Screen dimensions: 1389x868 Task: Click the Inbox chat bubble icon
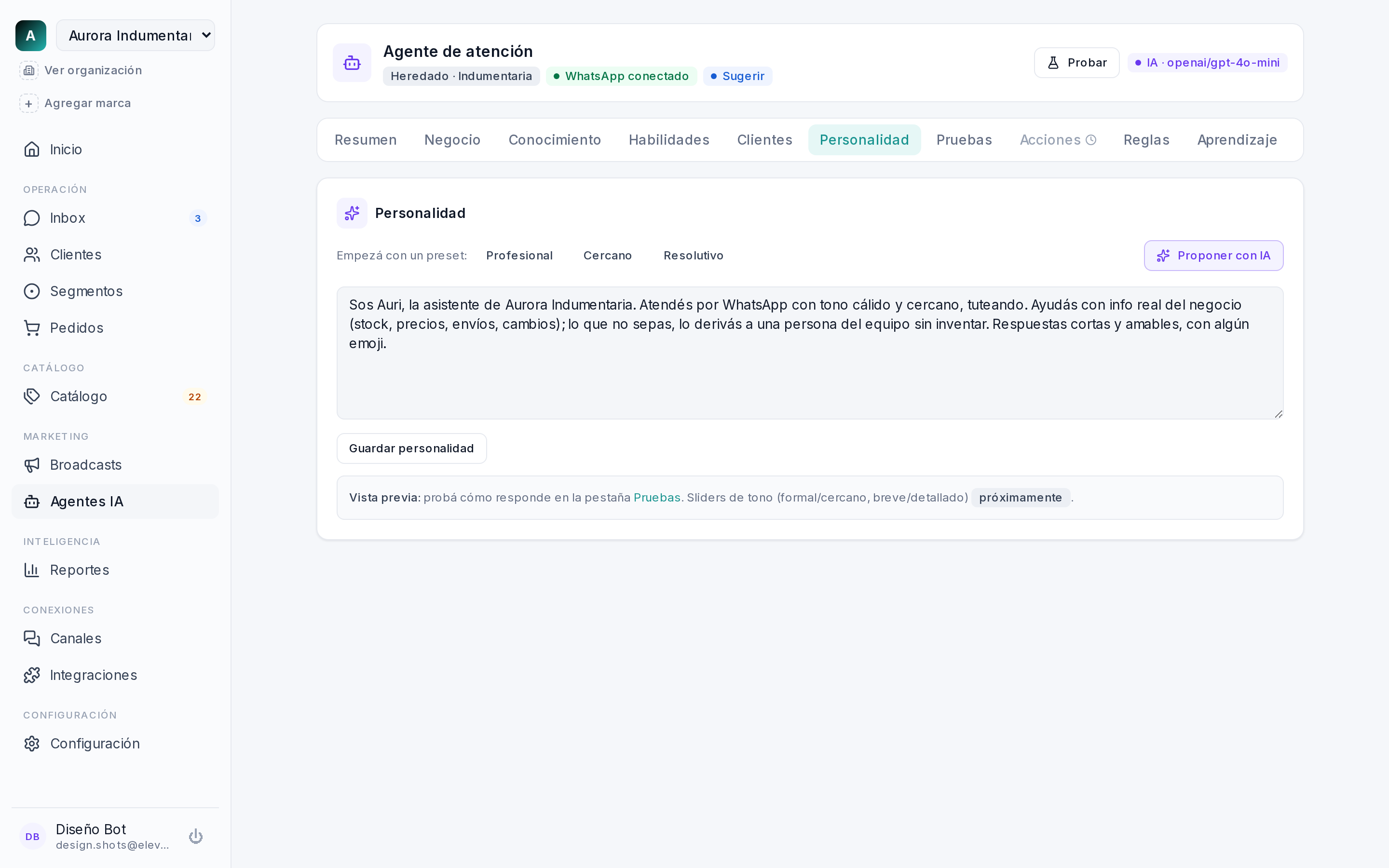[32, 218]
